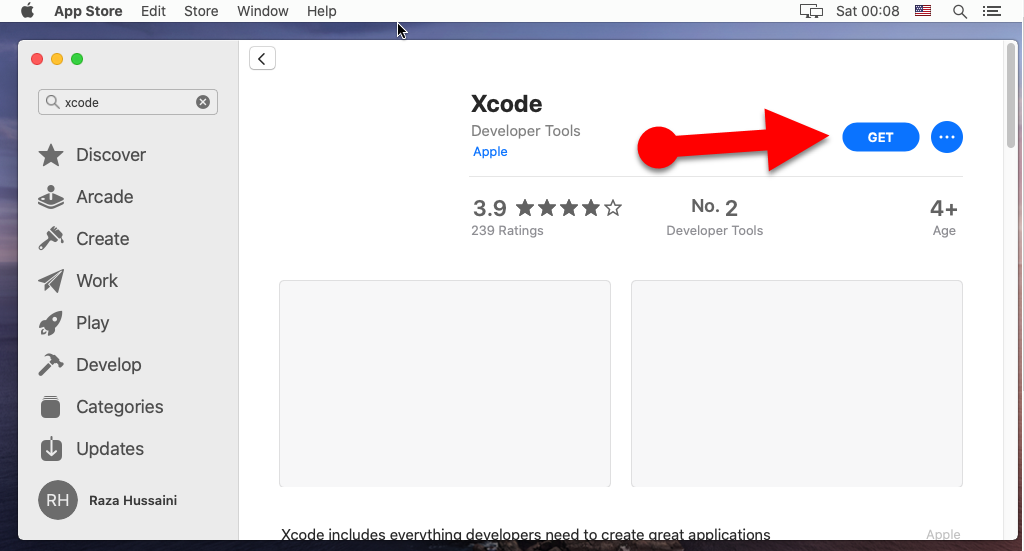Click the vertical scrollbar thumb

tap(1011, 97)
